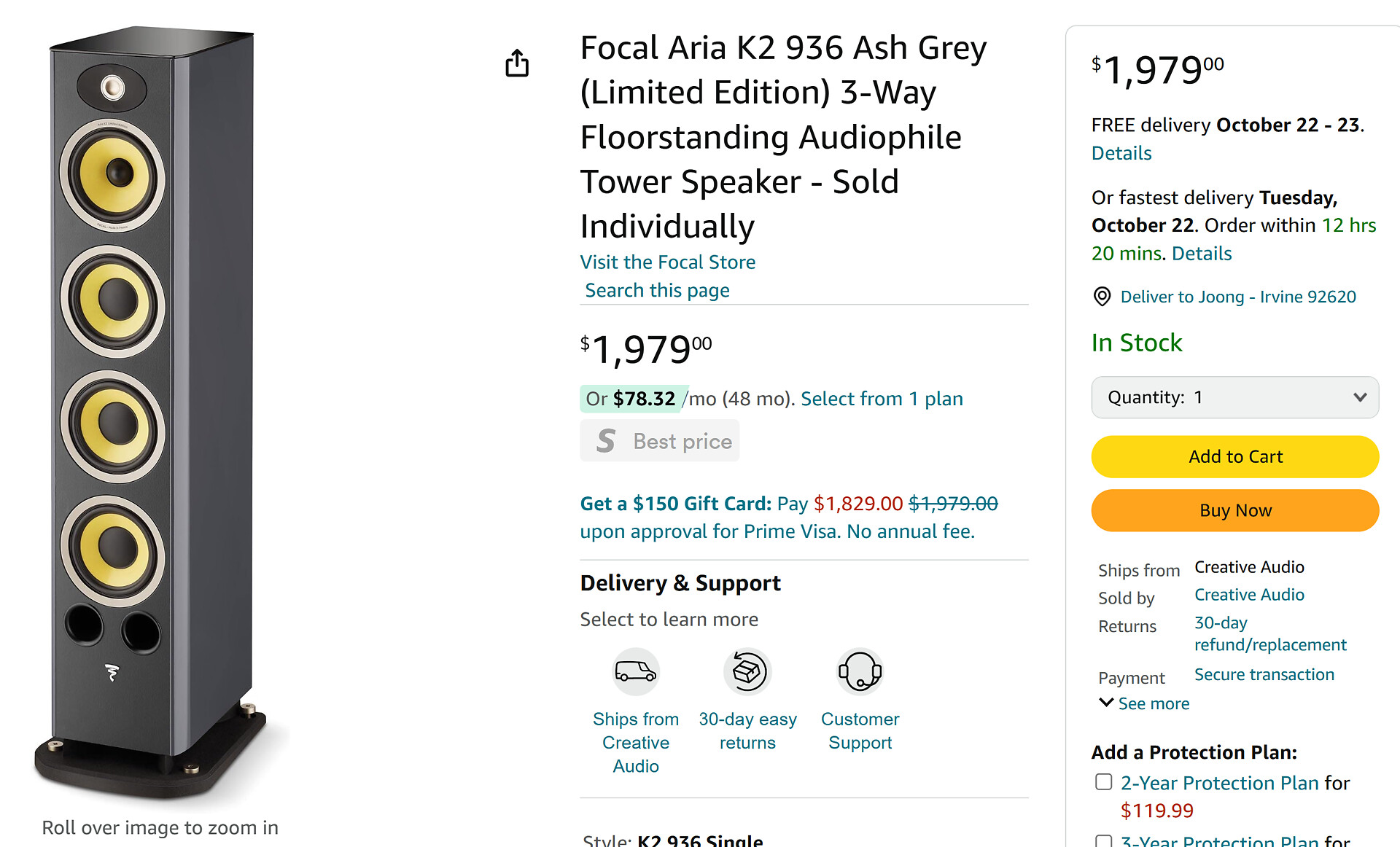Visit the Focal Store link
The image size is (1400, 847).
click(667, 262)
